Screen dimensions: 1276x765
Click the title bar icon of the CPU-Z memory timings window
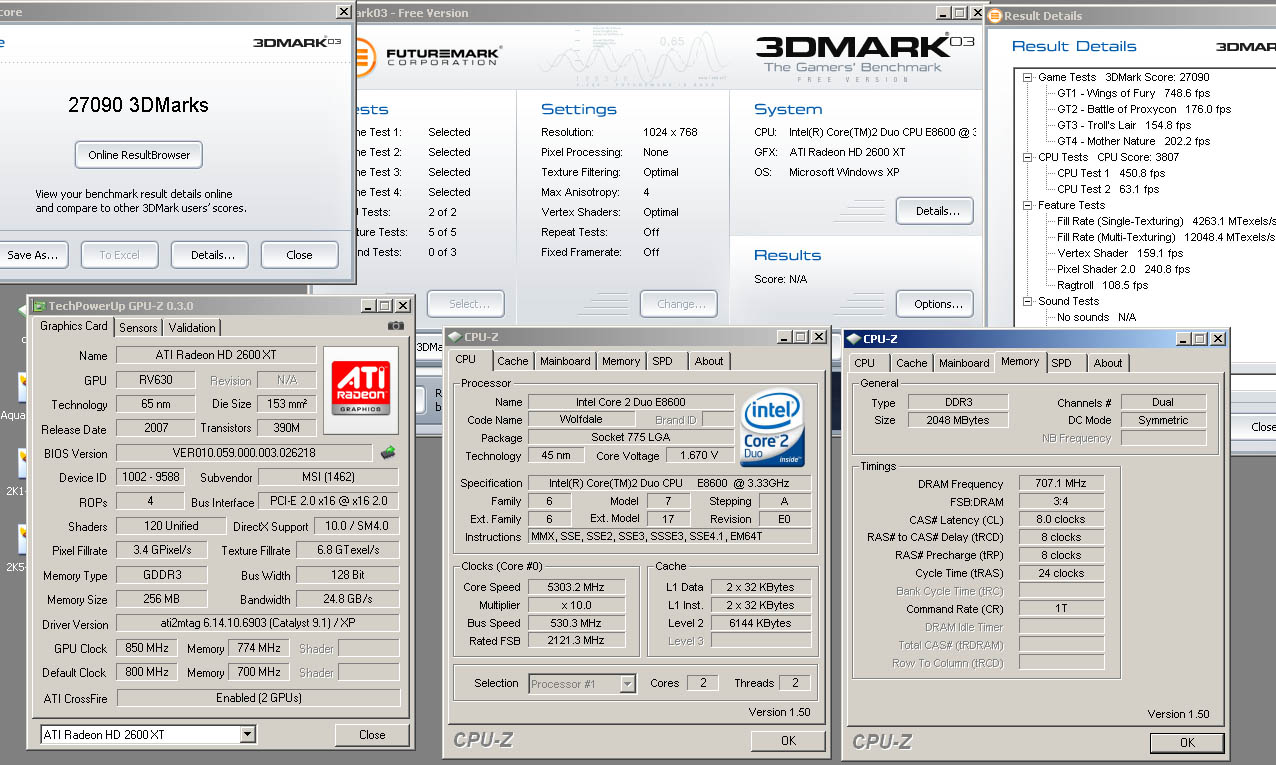coord(854,339)
